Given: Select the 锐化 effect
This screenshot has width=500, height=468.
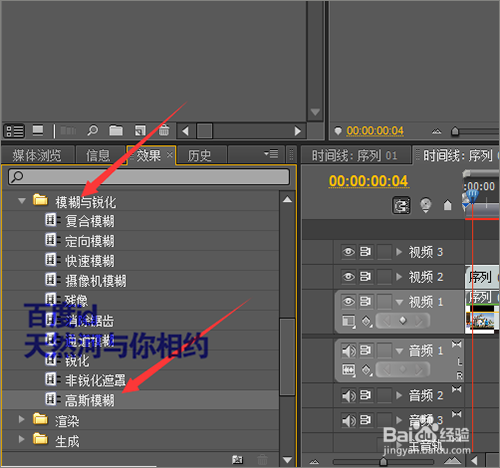Looking at the screenshot, I should tap(77, 361).
